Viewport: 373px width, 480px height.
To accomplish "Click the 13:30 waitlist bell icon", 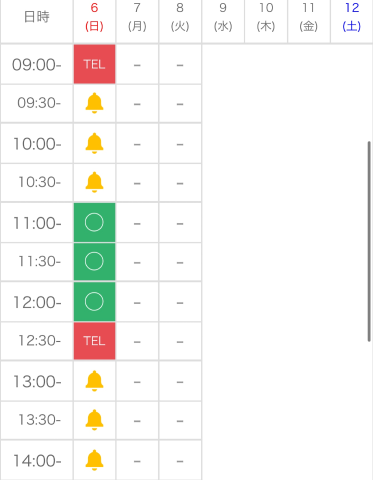I will point(94,420).
